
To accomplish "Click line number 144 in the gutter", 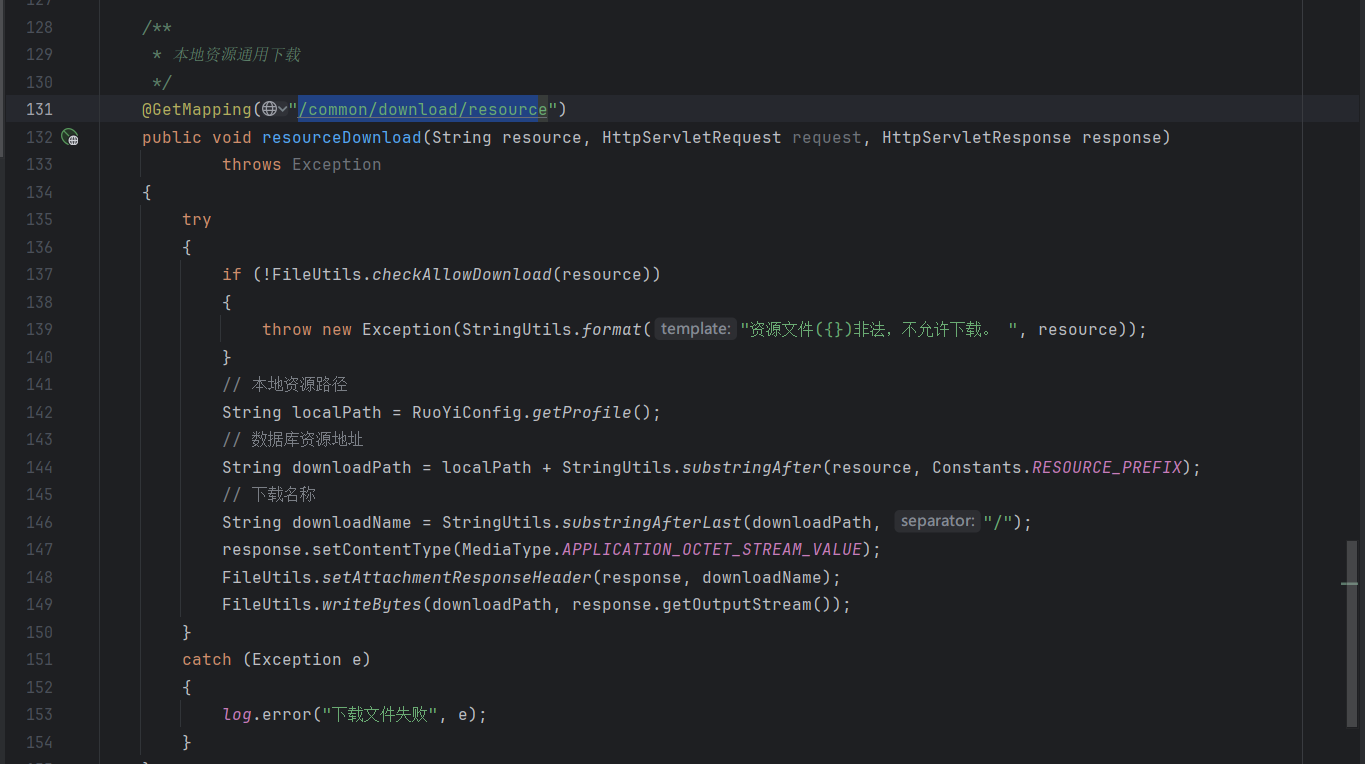I will tap(39, 467).
